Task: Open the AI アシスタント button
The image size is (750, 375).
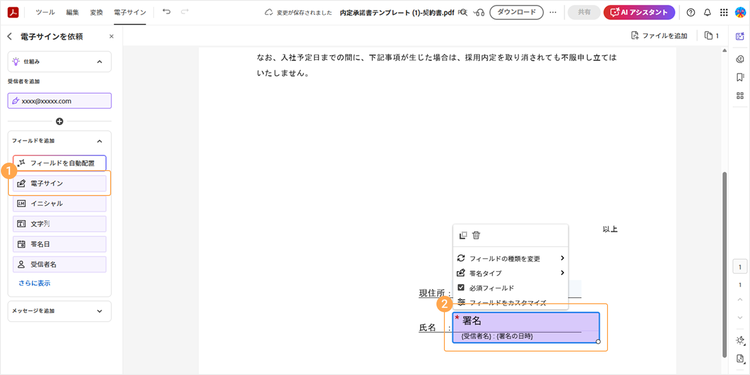Action: pyautogui.click(x=640, y=12)
